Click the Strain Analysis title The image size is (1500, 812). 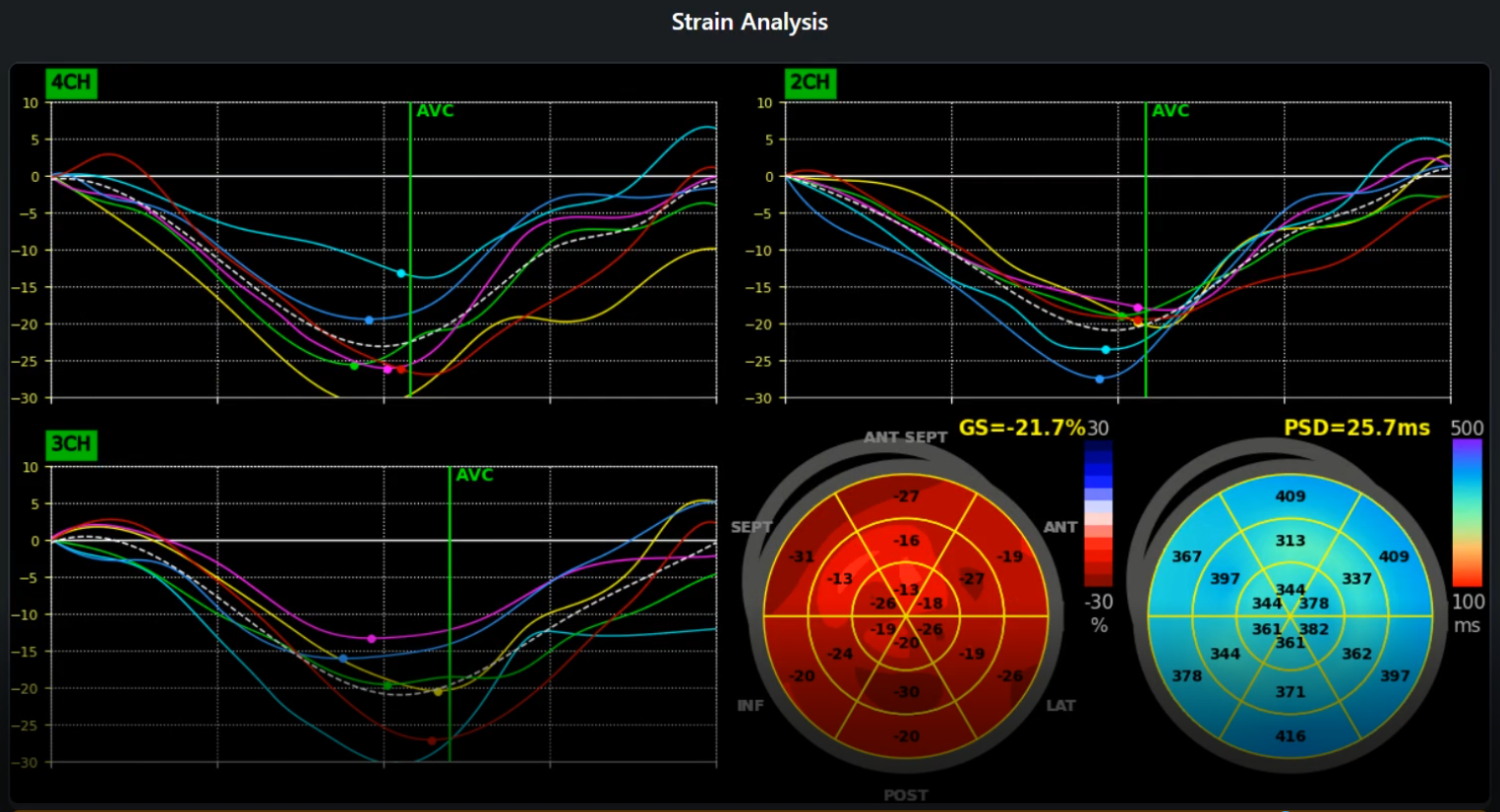click(x=750, y=22)
